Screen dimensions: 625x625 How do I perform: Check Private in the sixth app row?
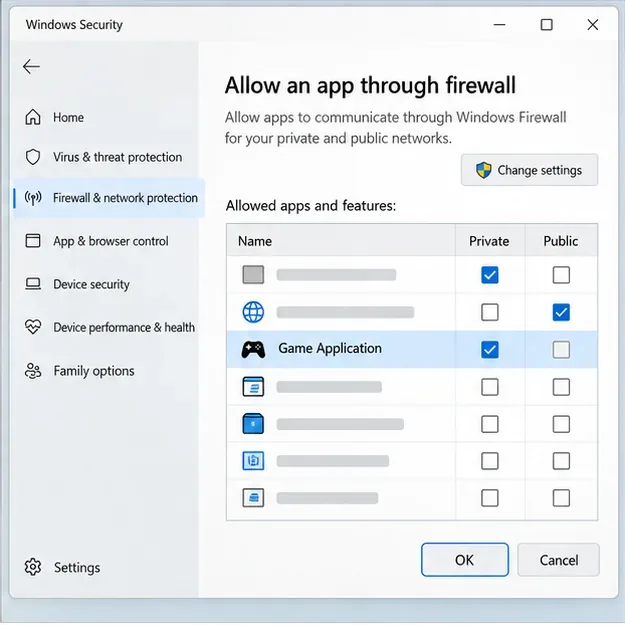(x=489, y=461)
